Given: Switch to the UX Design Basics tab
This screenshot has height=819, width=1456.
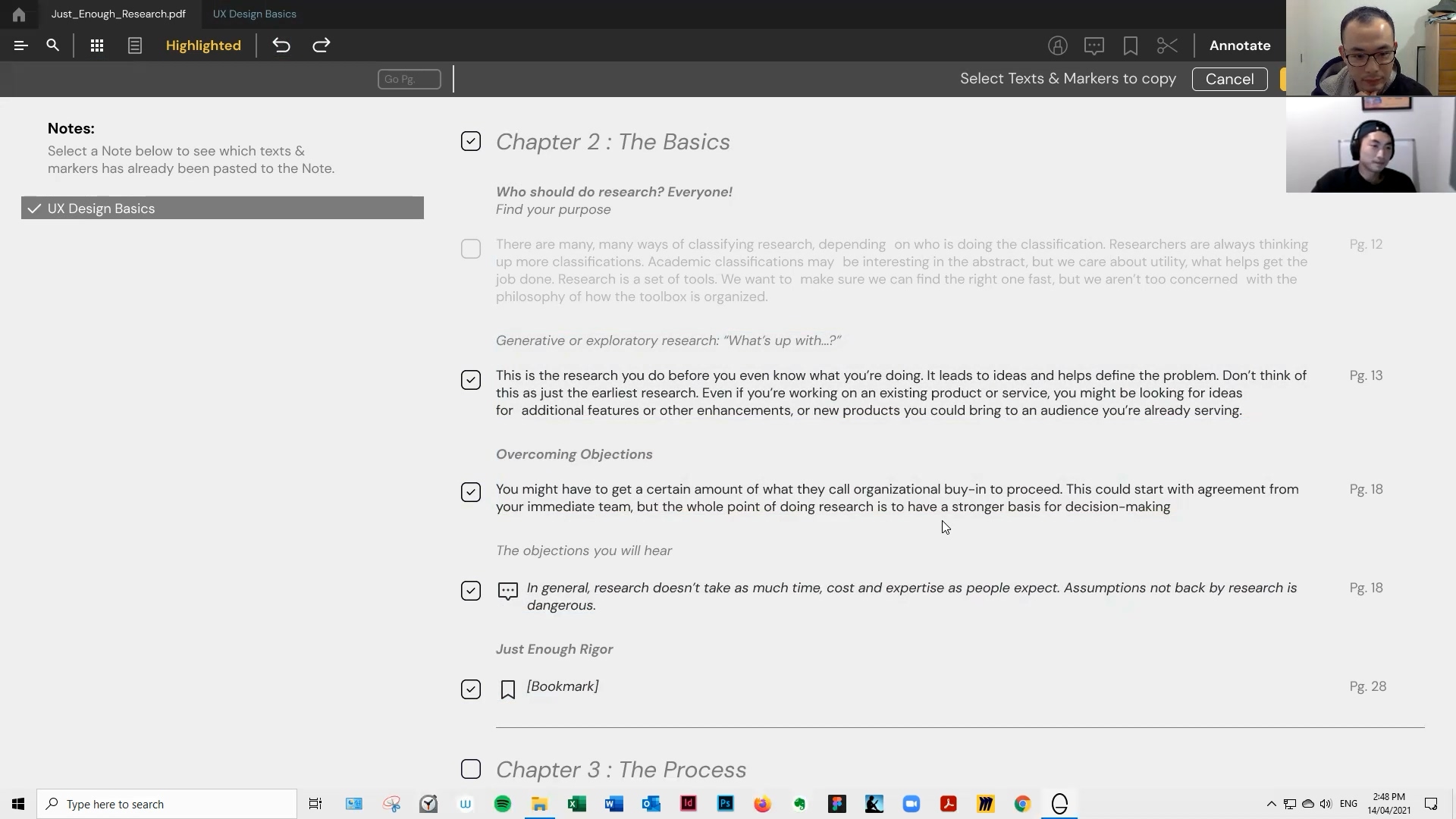Looking at the screenshot, I should pos(255,14).
